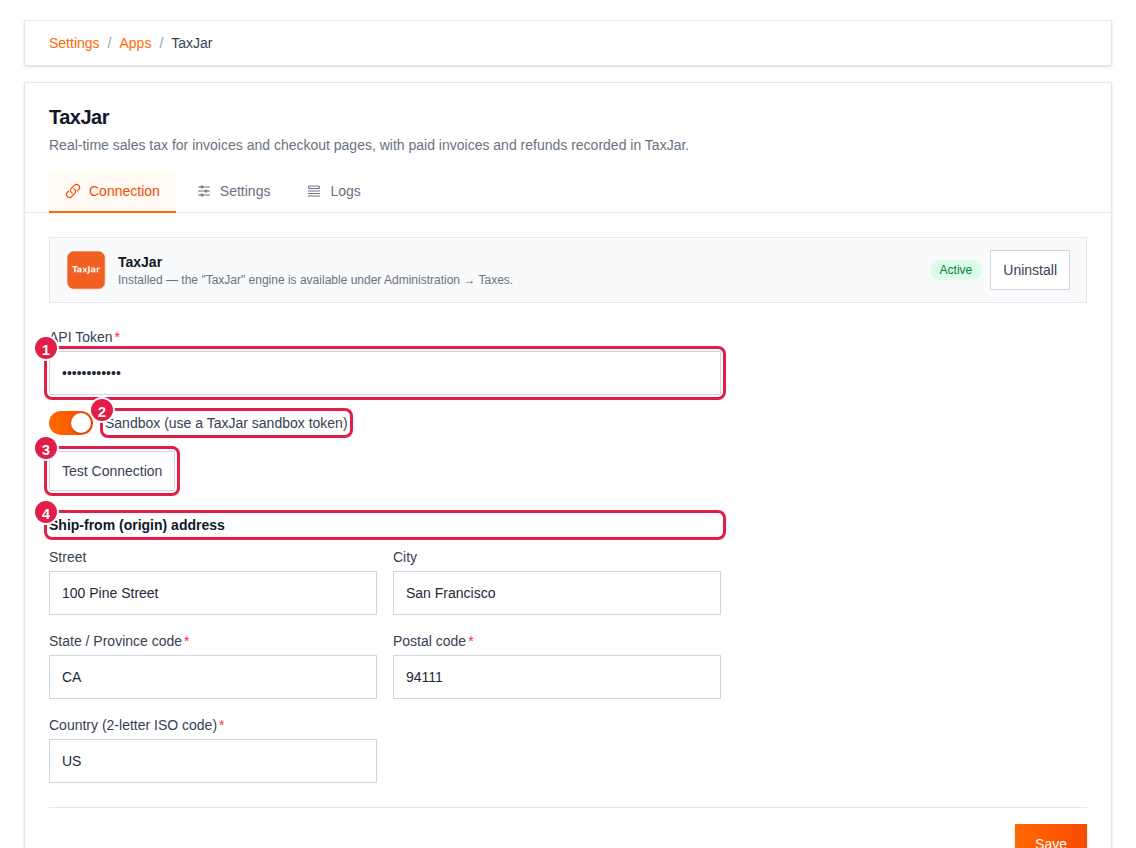Image resolution: width=1136 pixels, height=848 pixels.
Task: Click the Postal code field with 94111
Action: point(556,677)
